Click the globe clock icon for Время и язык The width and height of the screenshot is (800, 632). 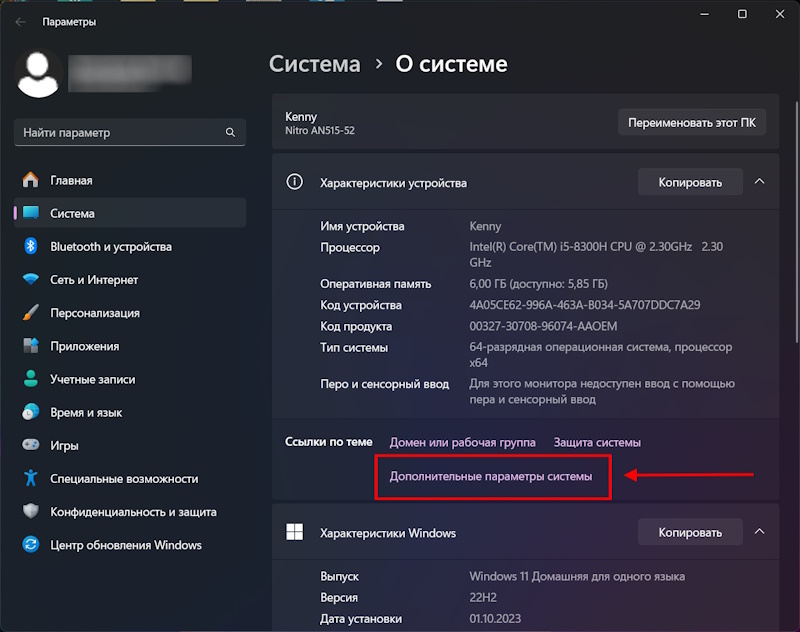pos(31,412)
